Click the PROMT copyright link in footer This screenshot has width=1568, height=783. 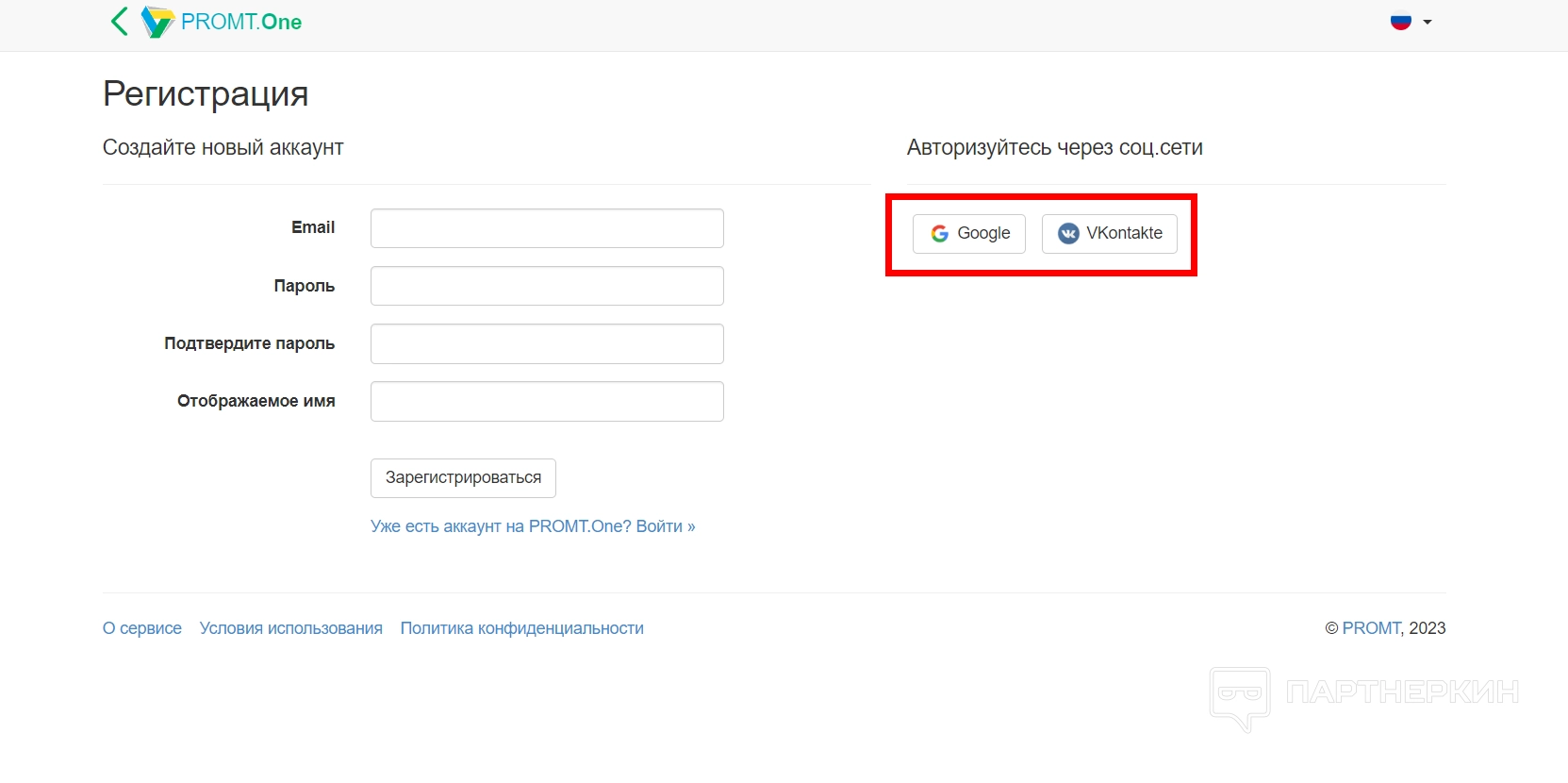pyautogui.click(x=1371, y=628)
